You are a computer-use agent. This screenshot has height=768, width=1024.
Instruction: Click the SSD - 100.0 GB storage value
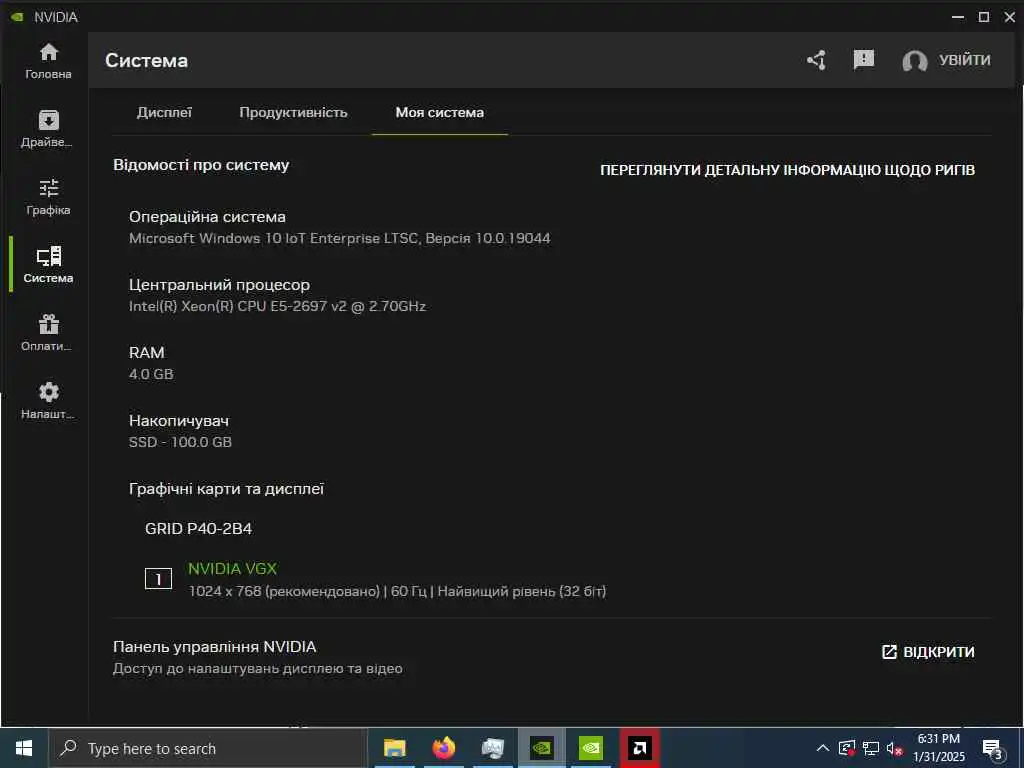(180, 442)
